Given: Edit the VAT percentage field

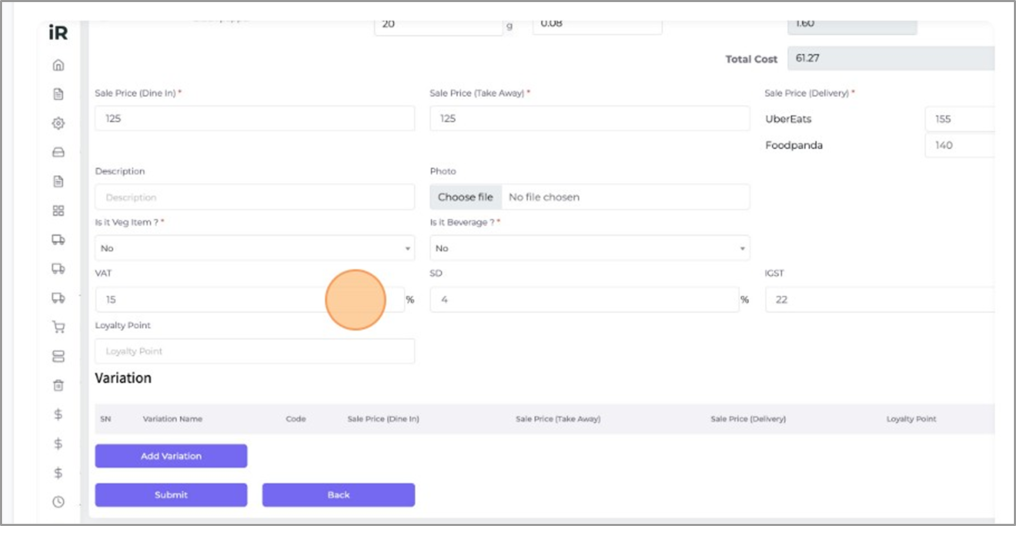Looking at the screenshot, I should point(249,299).
